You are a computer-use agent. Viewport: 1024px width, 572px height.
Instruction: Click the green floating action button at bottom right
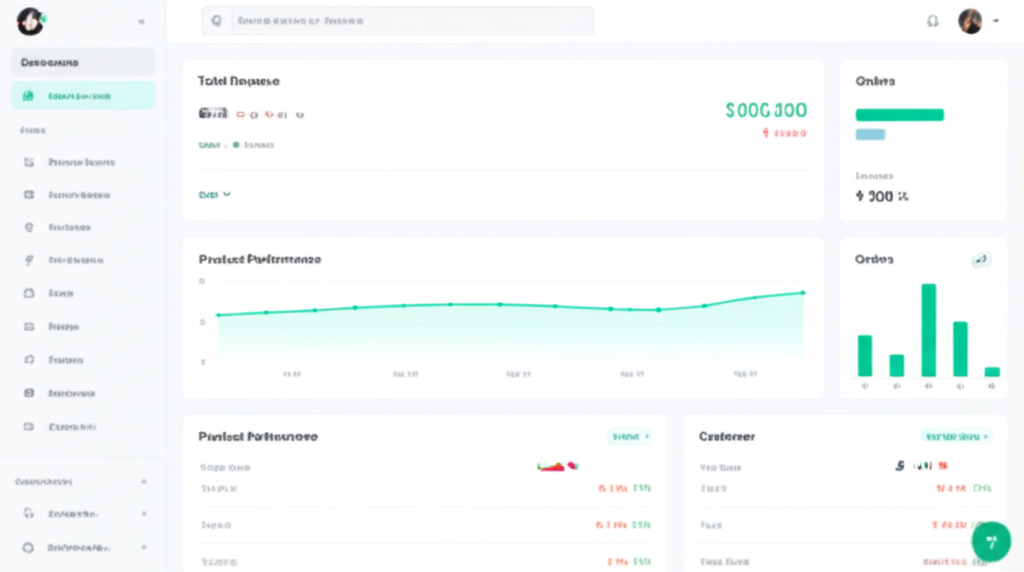tap(990, 542)
